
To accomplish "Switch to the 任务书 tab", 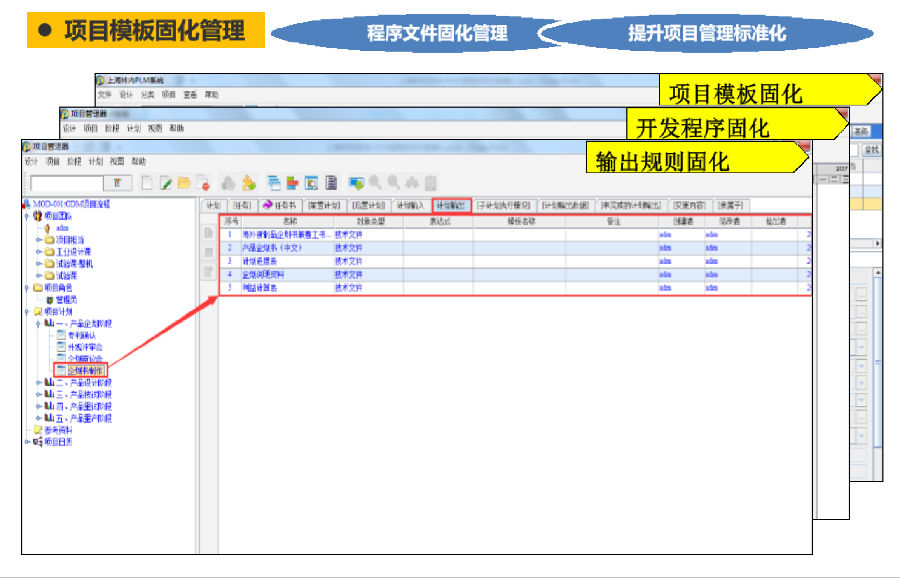I will (x=279, y=205).
